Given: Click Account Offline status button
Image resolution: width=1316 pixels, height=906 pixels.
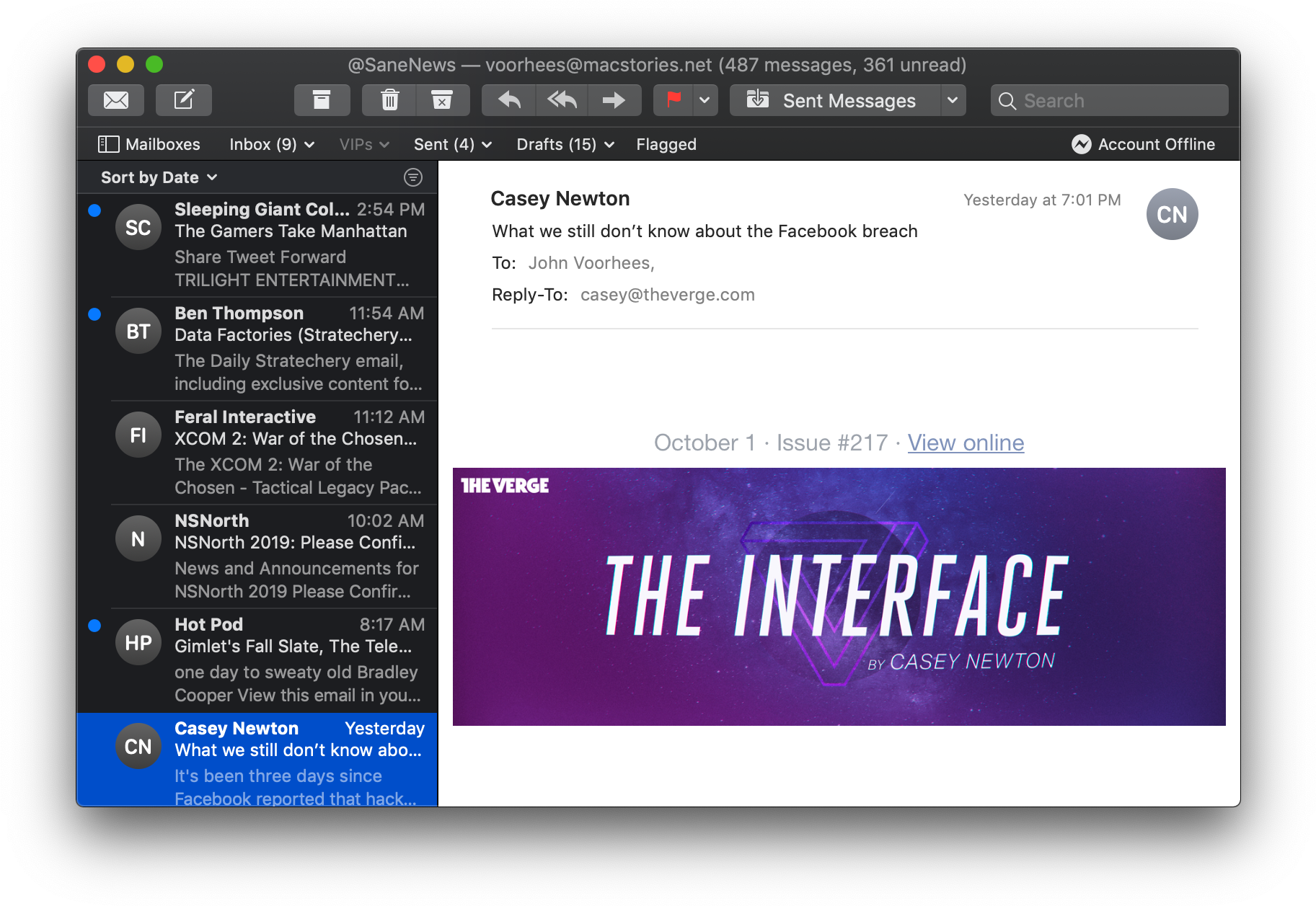Looking at the screenshot, I should coord(1143,144).
